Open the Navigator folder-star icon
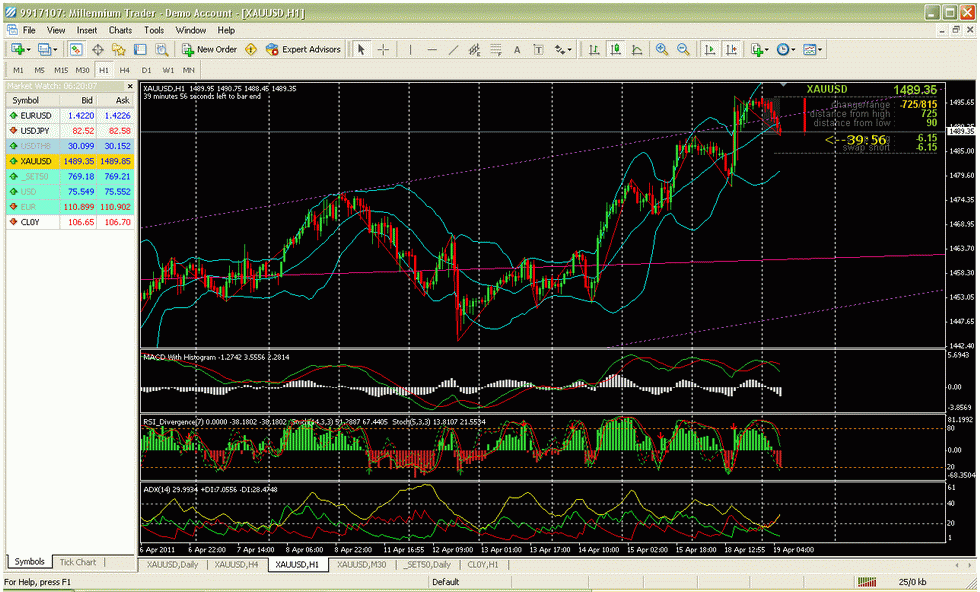 tap(119, 49)
